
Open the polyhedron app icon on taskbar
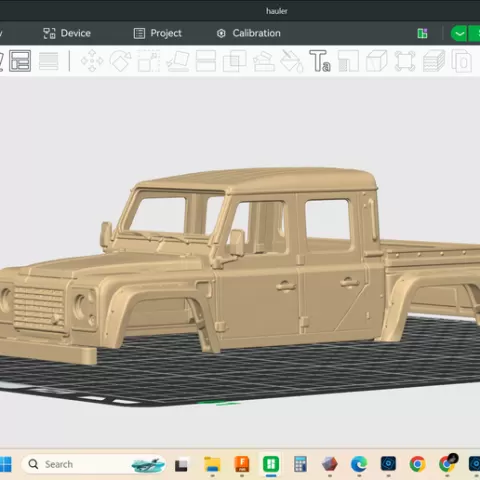click(330, 464)
